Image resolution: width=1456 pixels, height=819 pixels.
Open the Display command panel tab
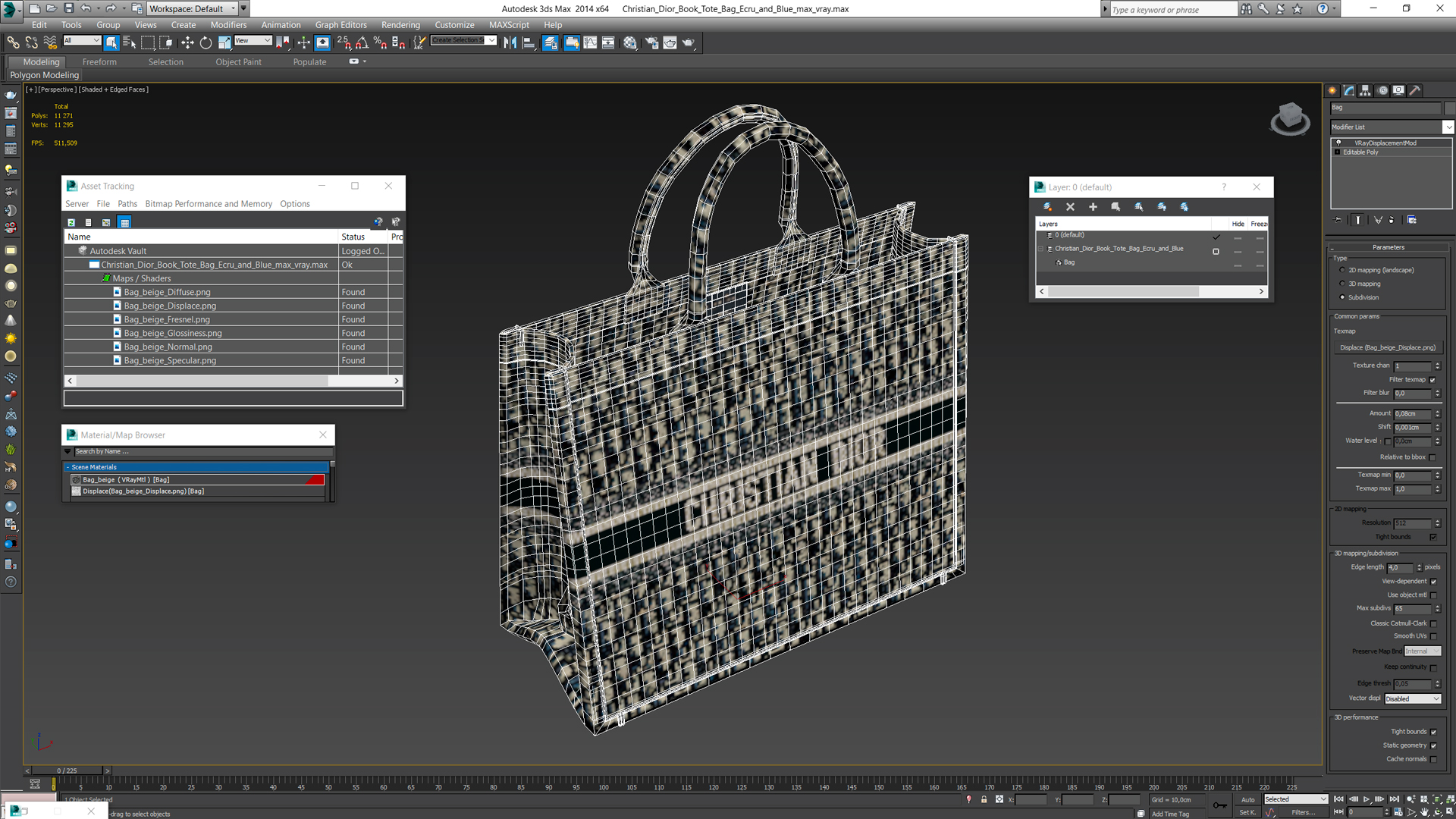coord(1398,90)
